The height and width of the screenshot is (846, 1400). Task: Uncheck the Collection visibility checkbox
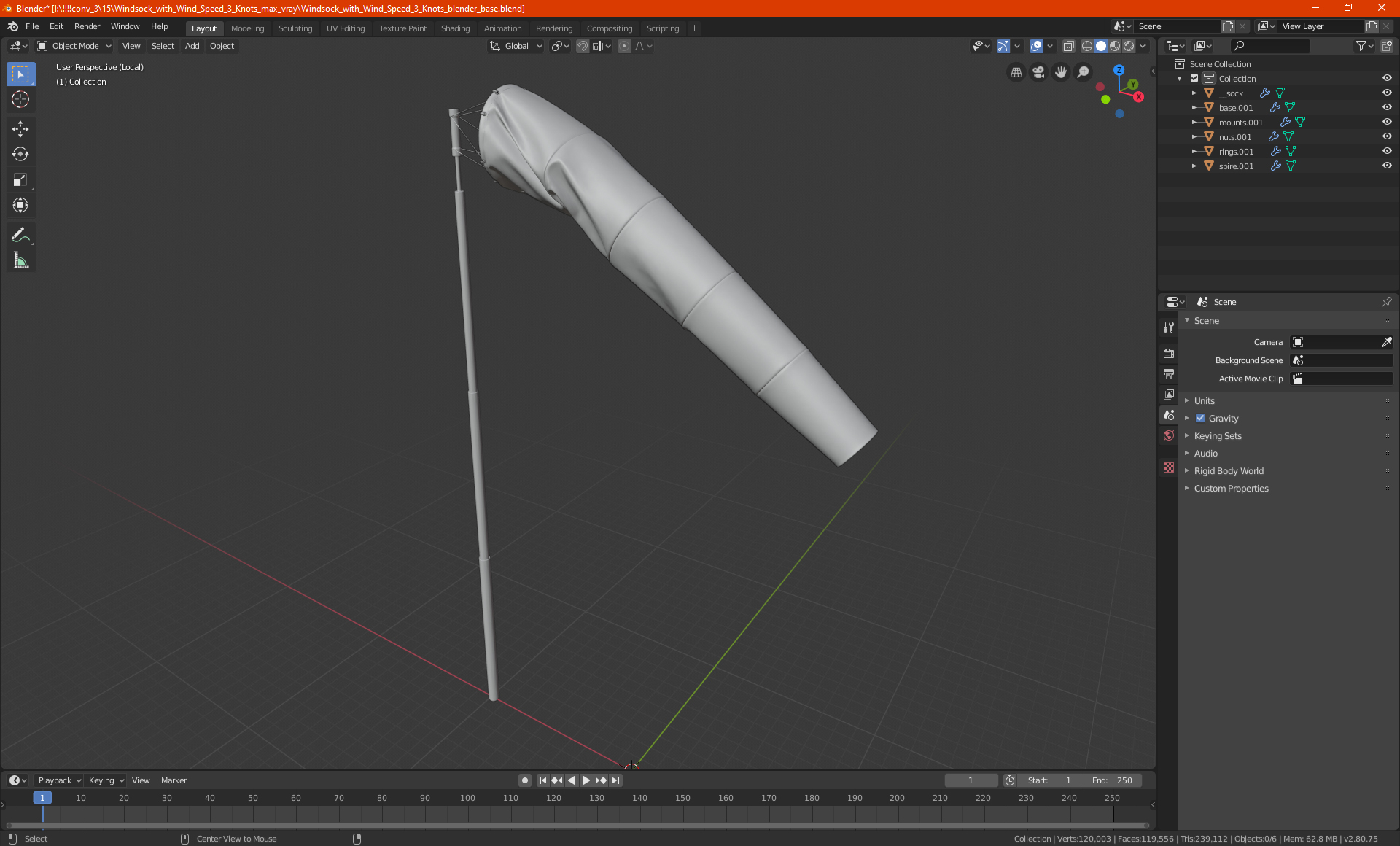(x=1194, y=78)
